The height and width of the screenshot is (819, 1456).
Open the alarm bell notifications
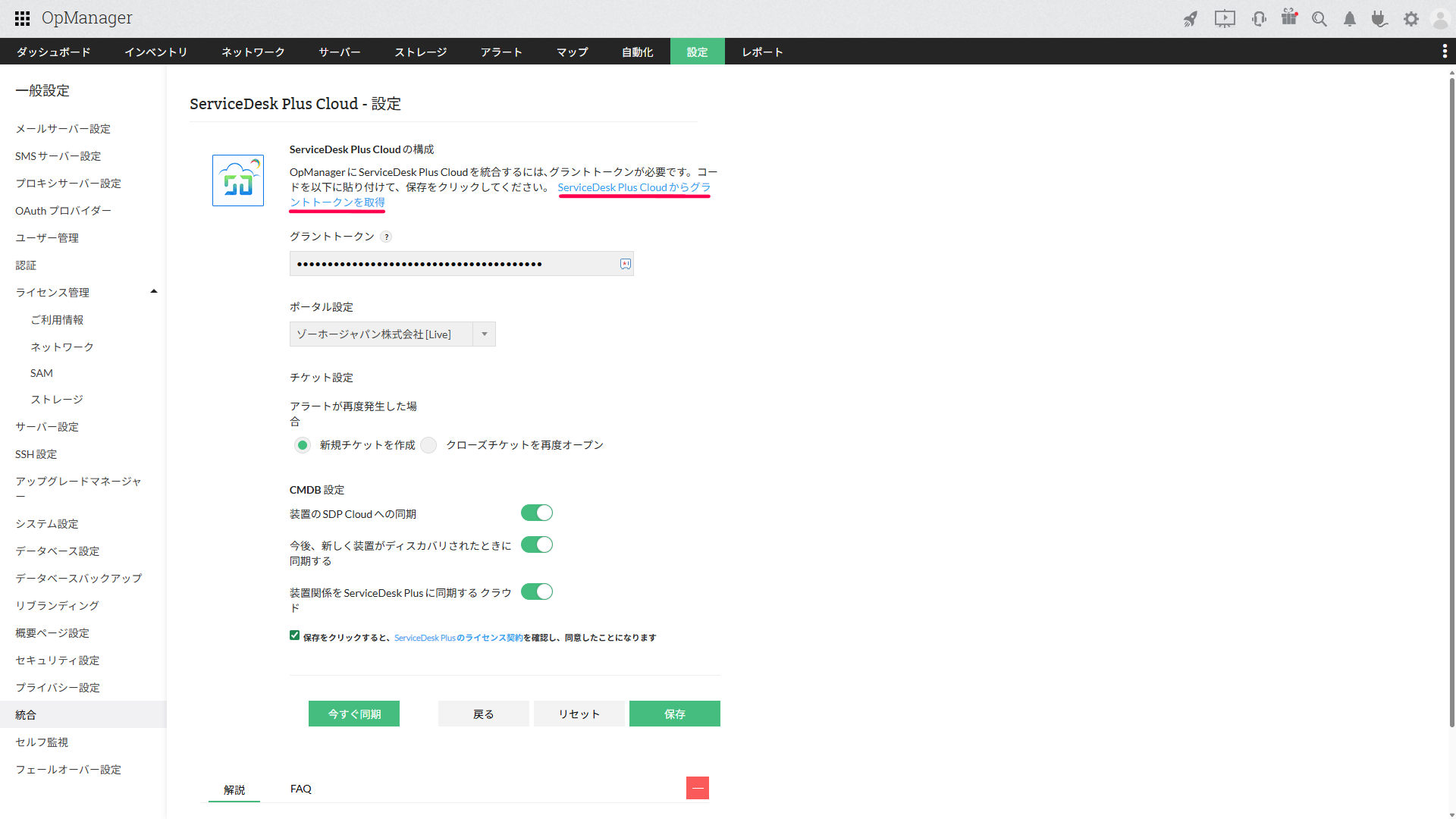point(1350,19)
